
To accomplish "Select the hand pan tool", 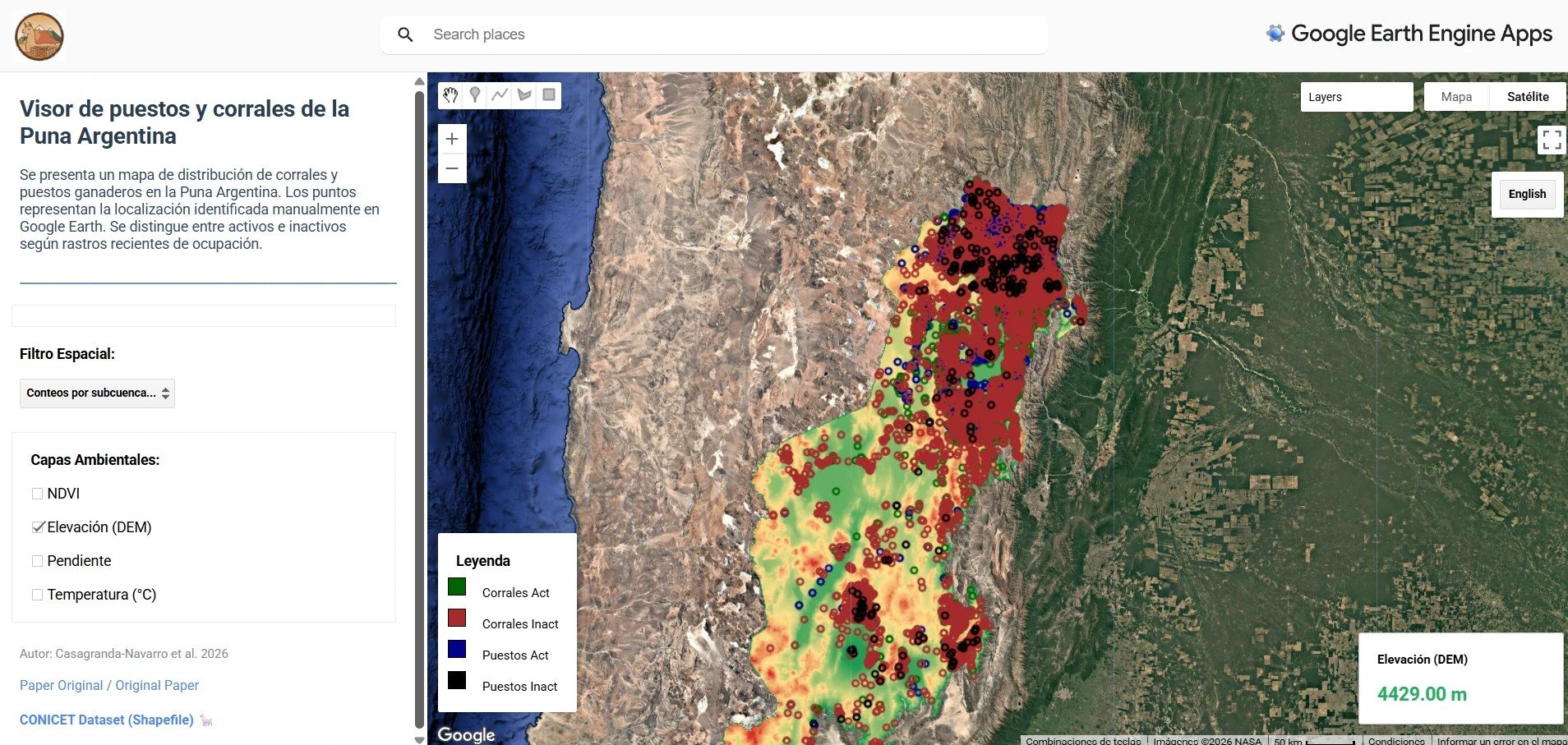I will pyautogui.click(x=450, y=95).
